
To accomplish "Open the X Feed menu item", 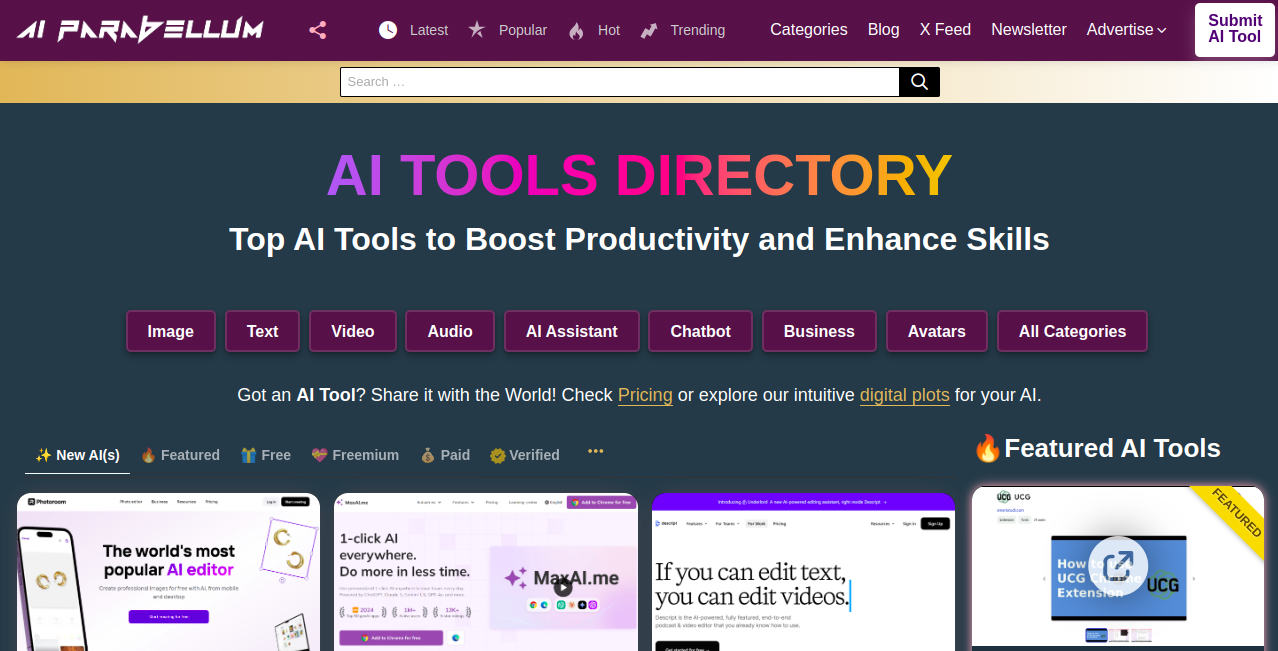I will [945, 30].
